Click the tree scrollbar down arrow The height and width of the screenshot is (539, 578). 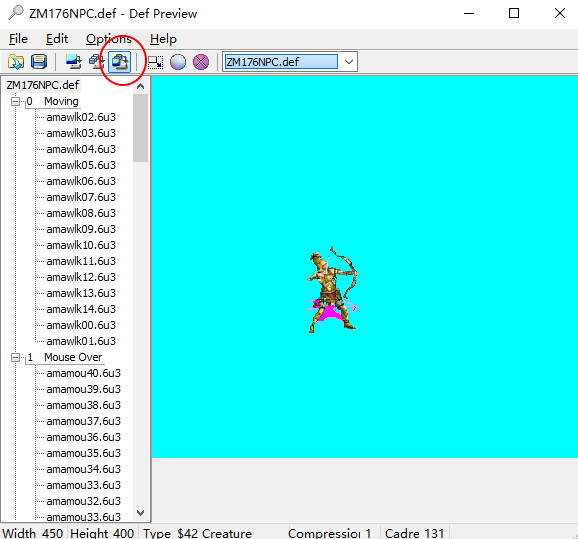(140, 512)
